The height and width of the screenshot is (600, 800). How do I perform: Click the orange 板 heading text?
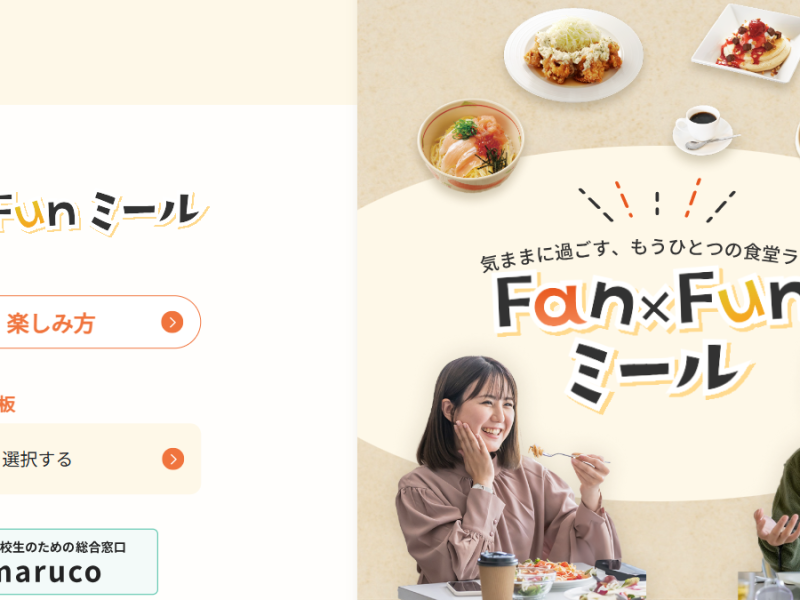pyautogui.click(x=7, y=404)
